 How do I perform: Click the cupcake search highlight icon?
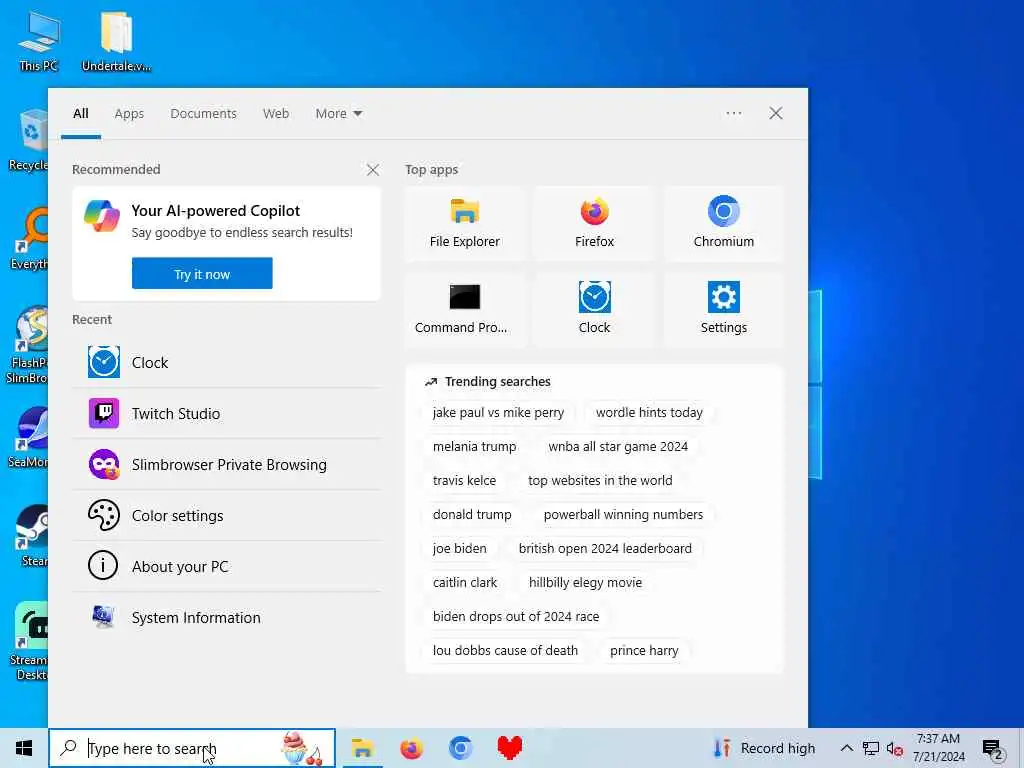pos(300,748)
